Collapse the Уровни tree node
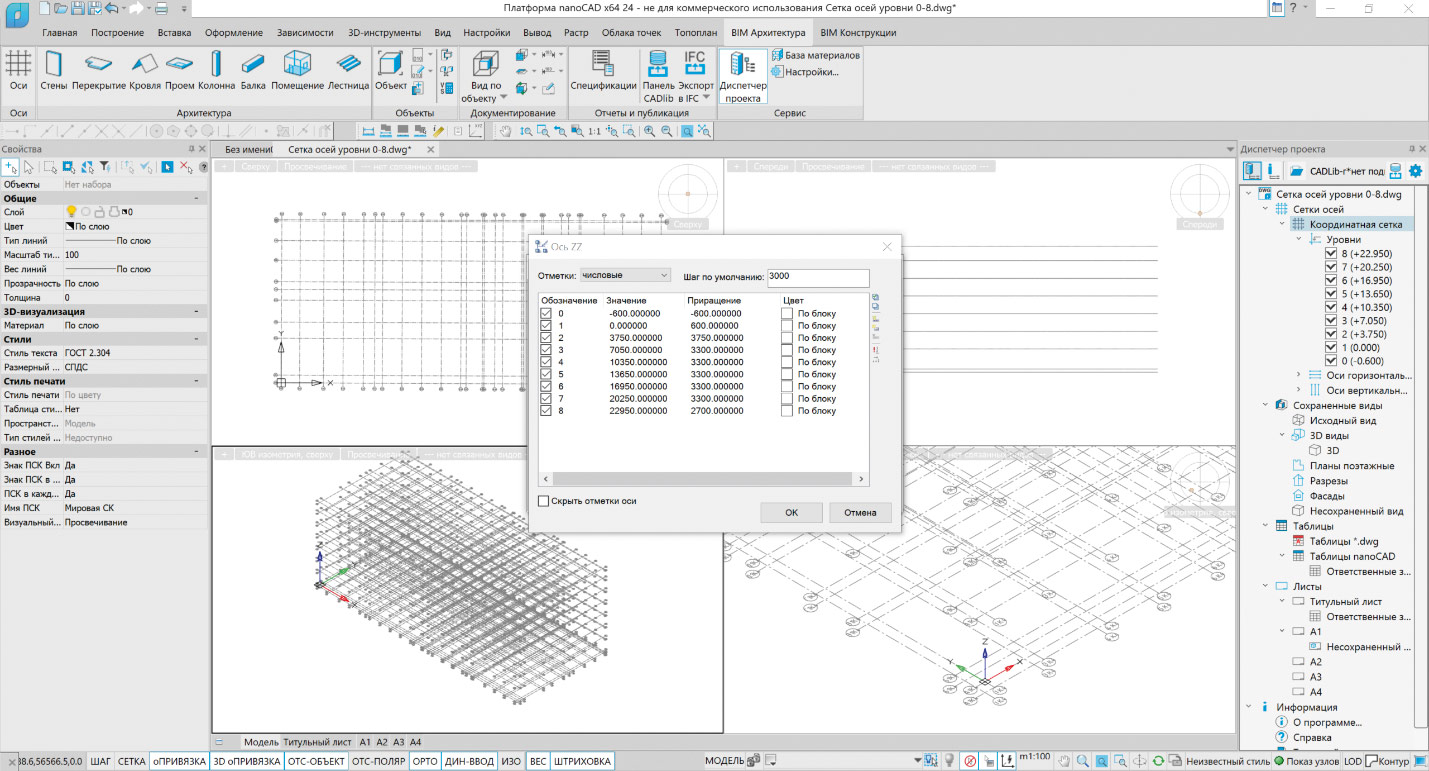This screenshot has width=1429, height=771. click(x=1299, y=240)
